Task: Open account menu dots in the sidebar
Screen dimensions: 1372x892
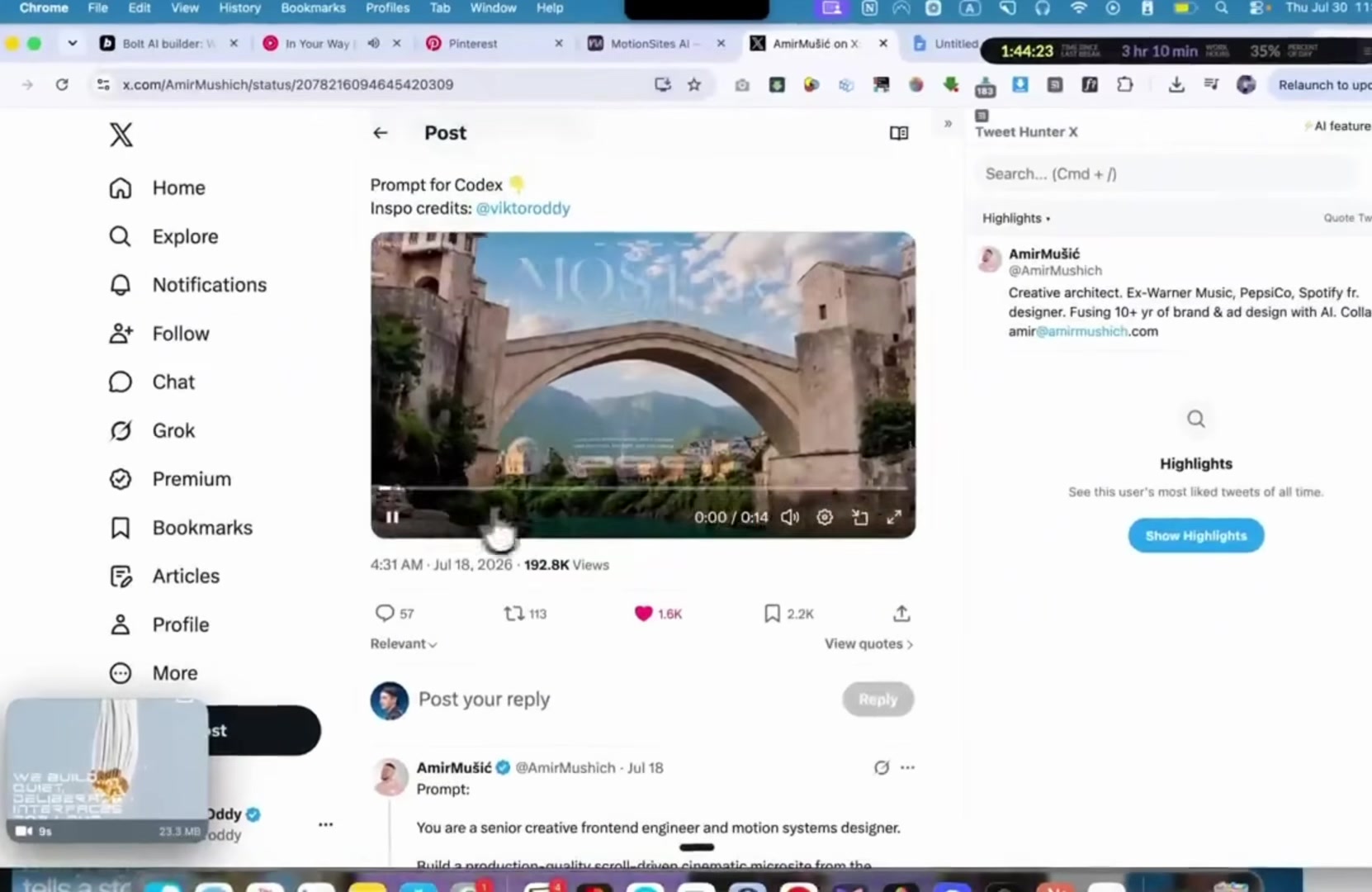Action: pos(326,824)
